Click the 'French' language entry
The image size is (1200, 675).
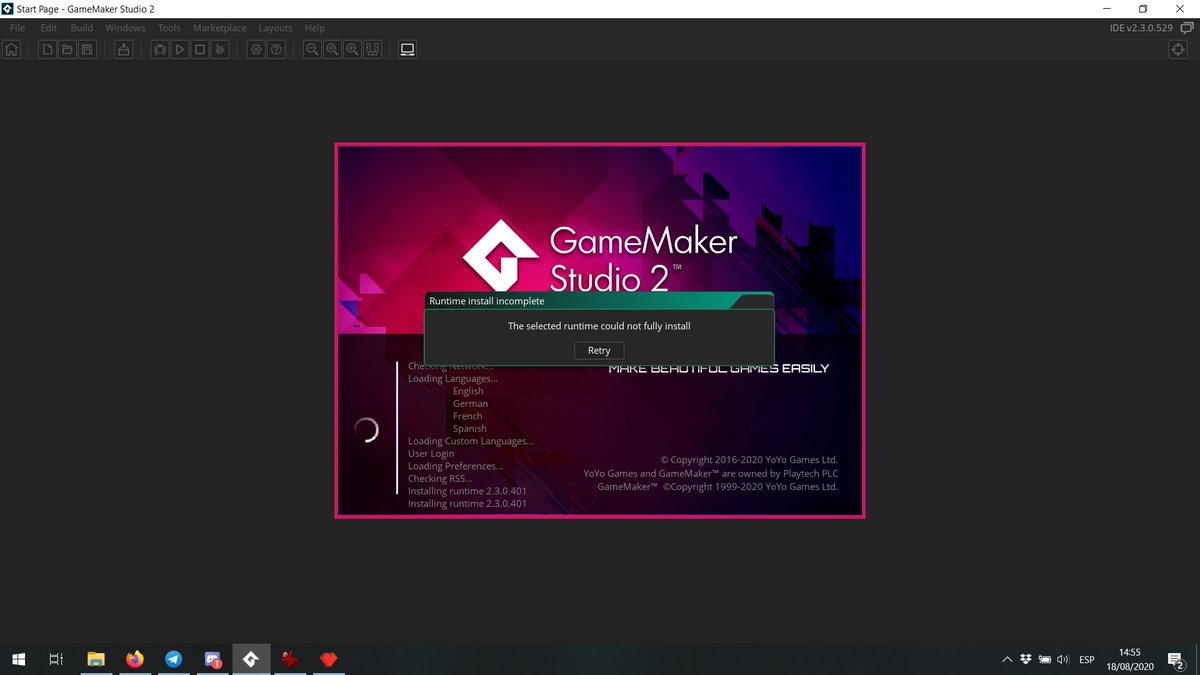tap(467, 416)
